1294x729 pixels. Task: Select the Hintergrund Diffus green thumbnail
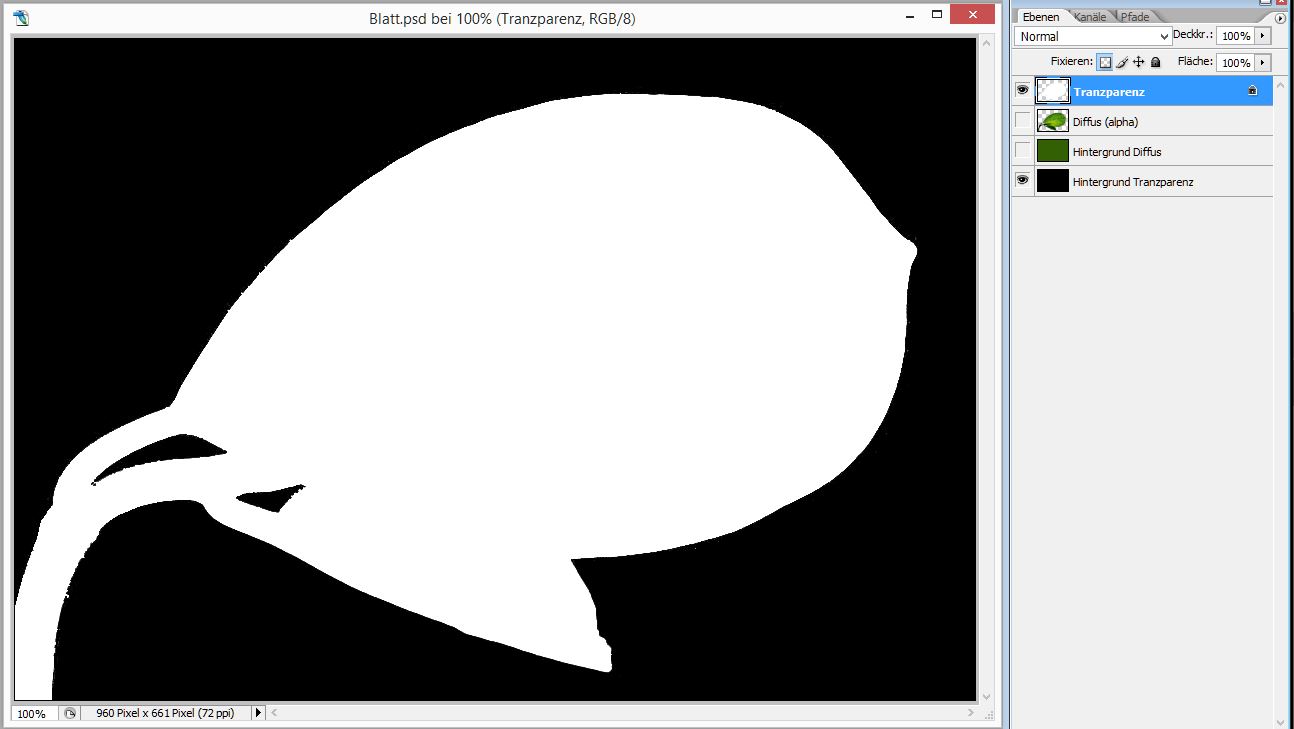pos(1053,151)
